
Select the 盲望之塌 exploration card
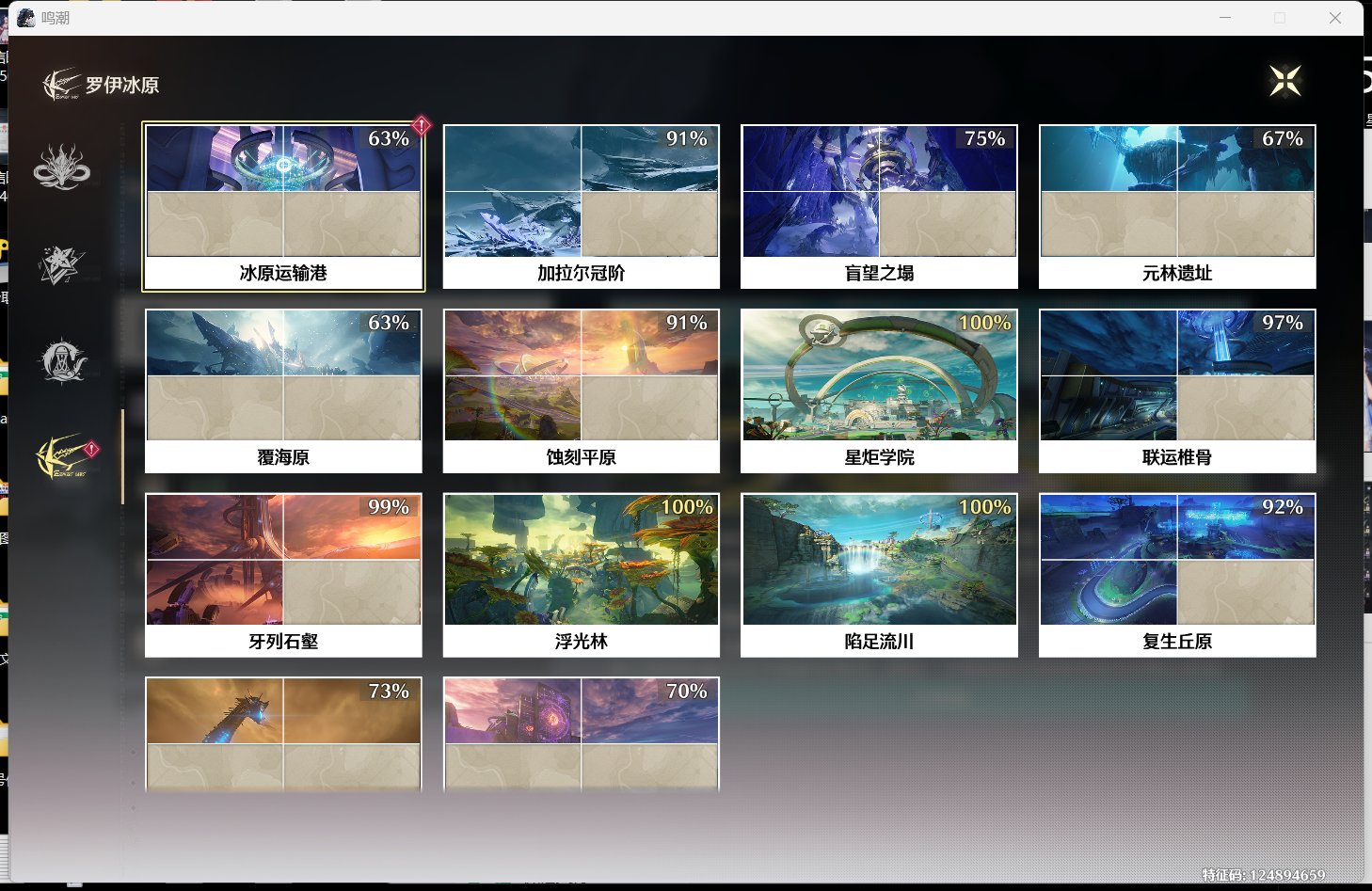coord(879,207)
